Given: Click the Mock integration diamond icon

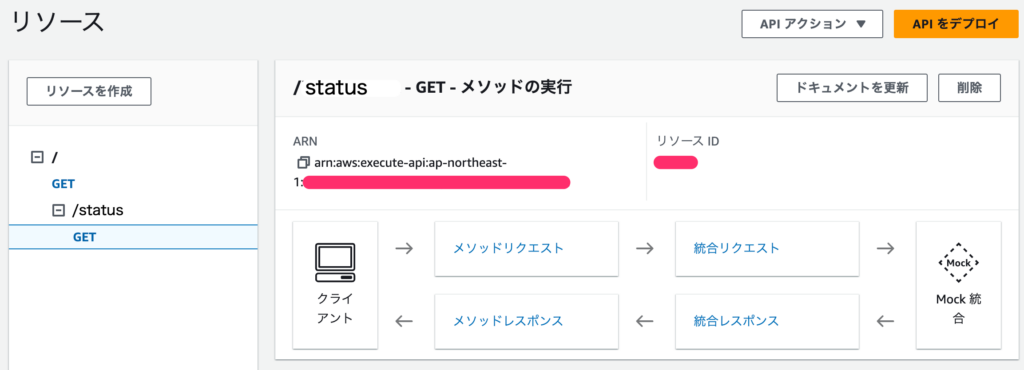Looking at the screenshot, I should pos(958,263).
